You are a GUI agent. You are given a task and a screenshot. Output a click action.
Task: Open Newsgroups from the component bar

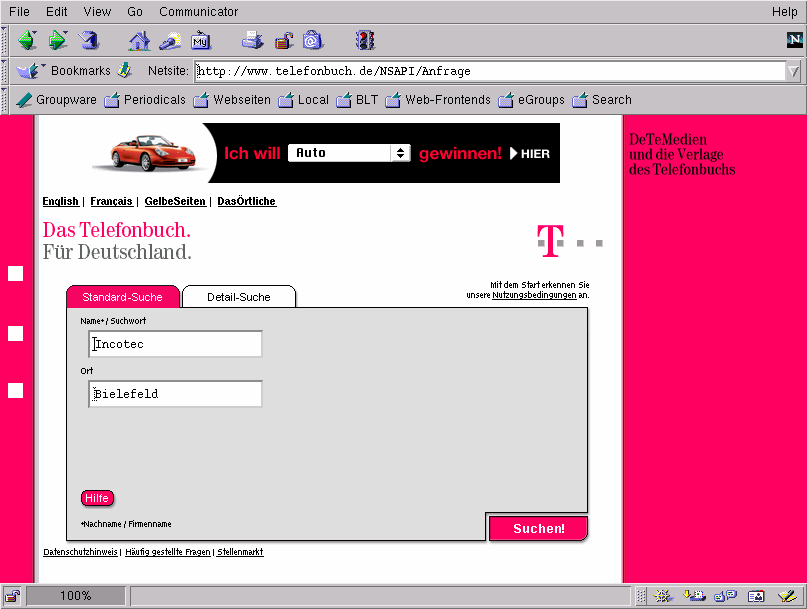click(x=725, y=596)
